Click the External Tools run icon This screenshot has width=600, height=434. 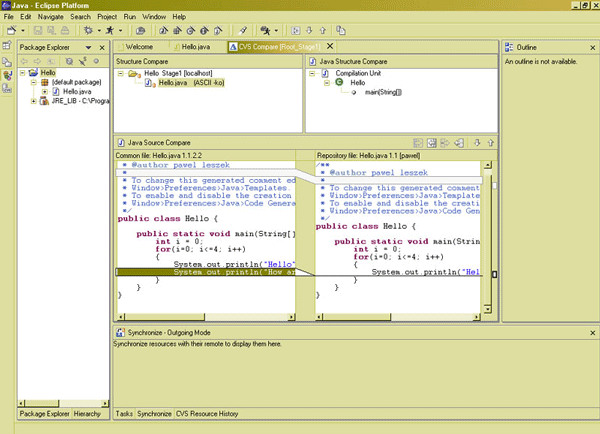point(265,31)
